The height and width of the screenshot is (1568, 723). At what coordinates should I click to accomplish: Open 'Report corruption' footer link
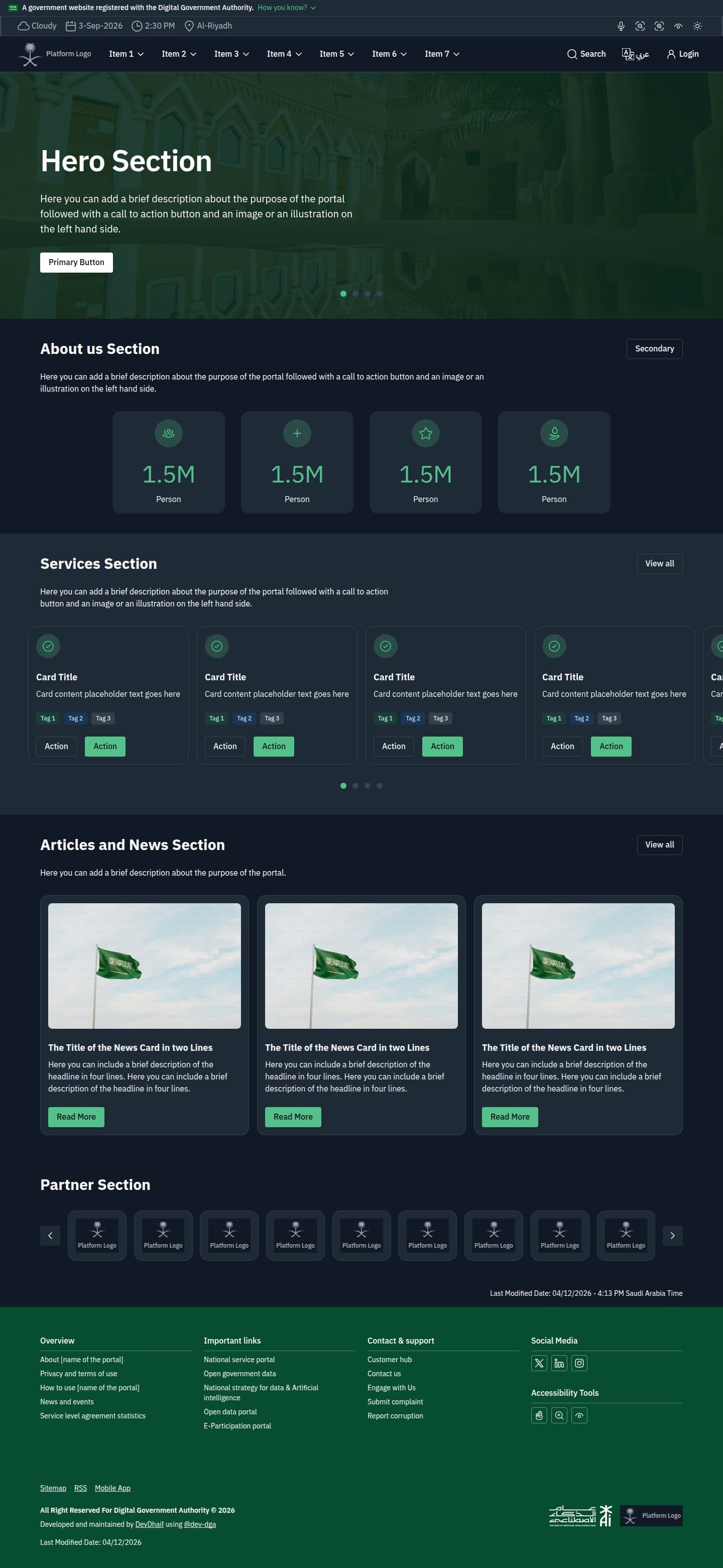click(x=395, y=1416)
